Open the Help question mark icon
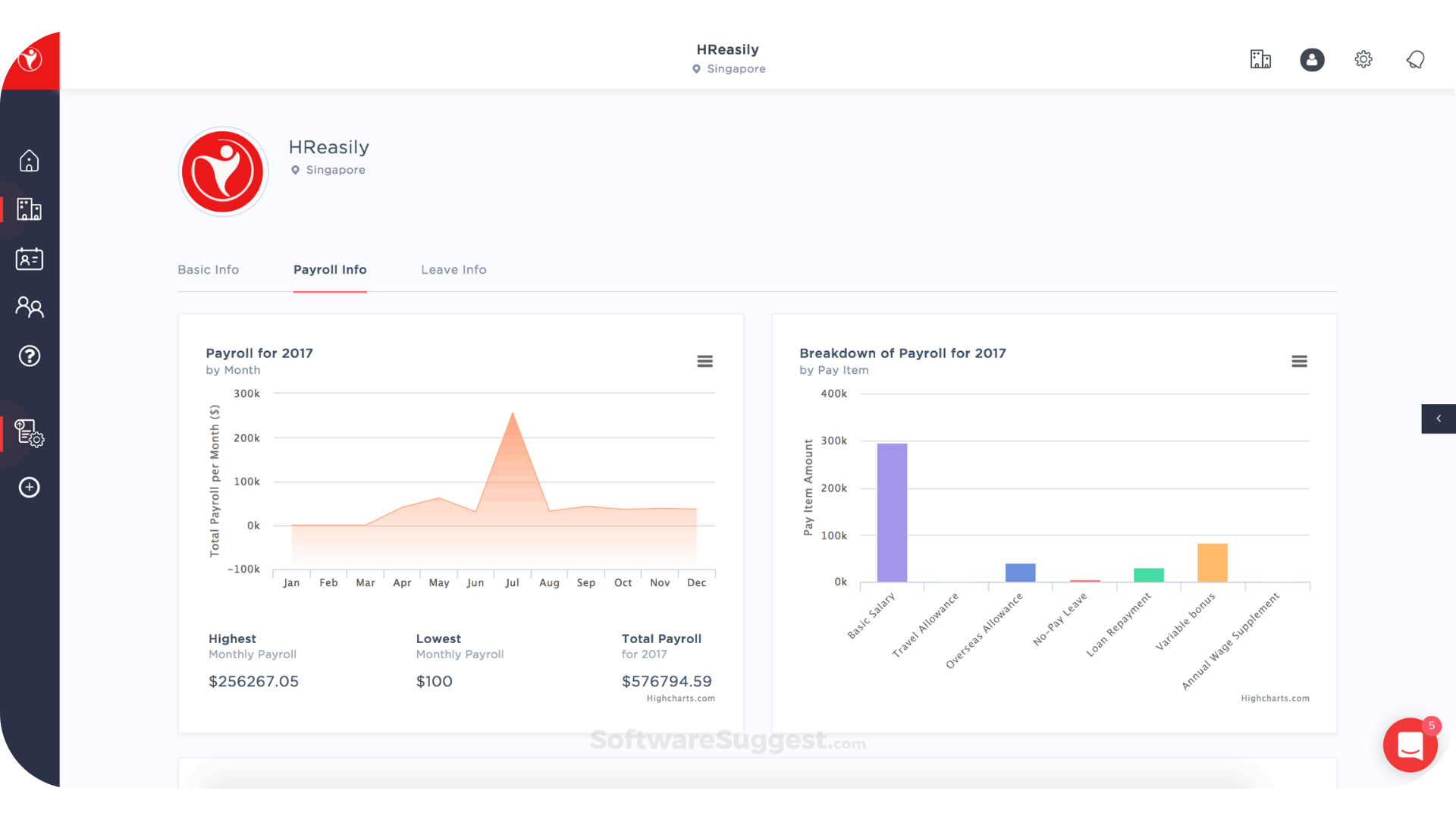The image size is (1456, 819). (29, 356)
